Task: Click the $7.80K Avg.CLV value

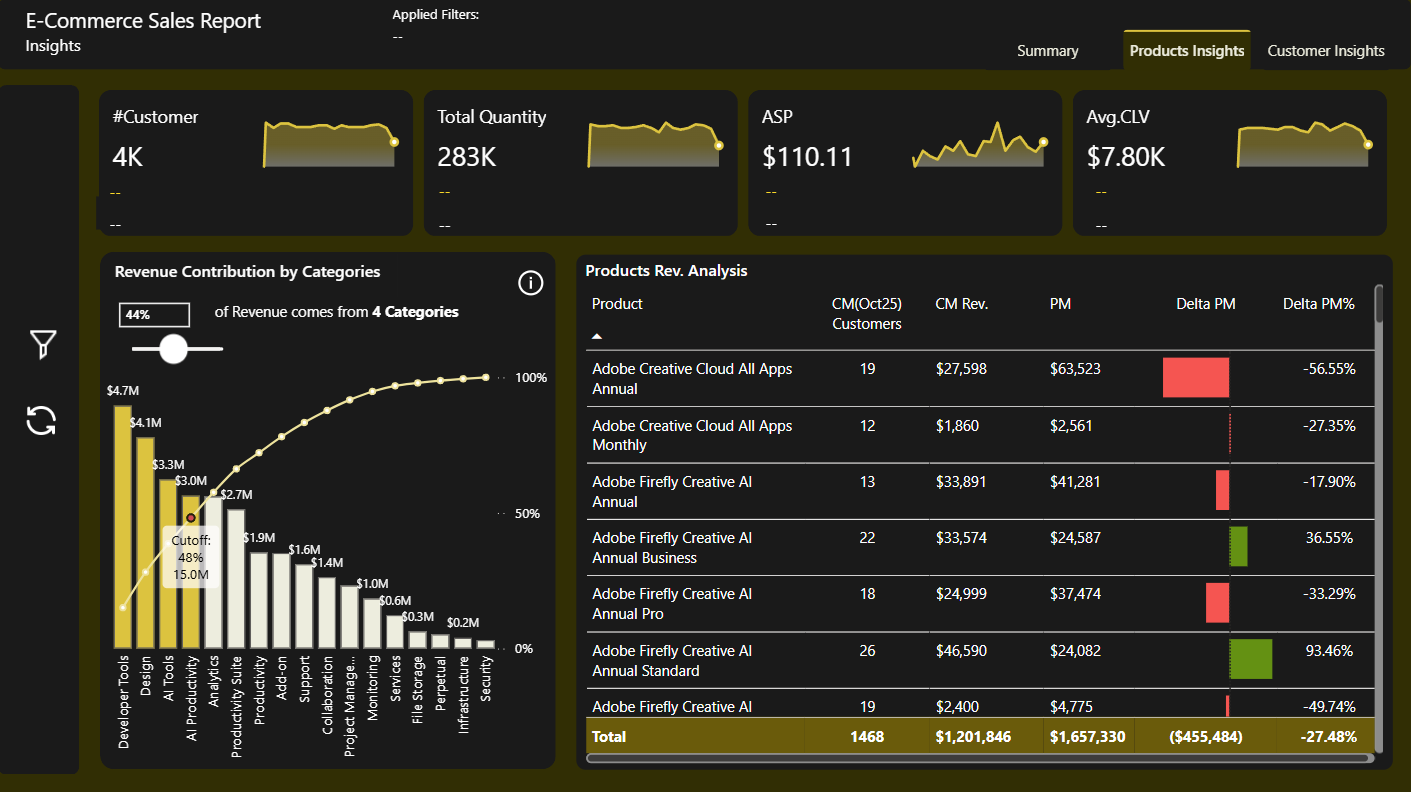Action: [x=1126, y=157]
